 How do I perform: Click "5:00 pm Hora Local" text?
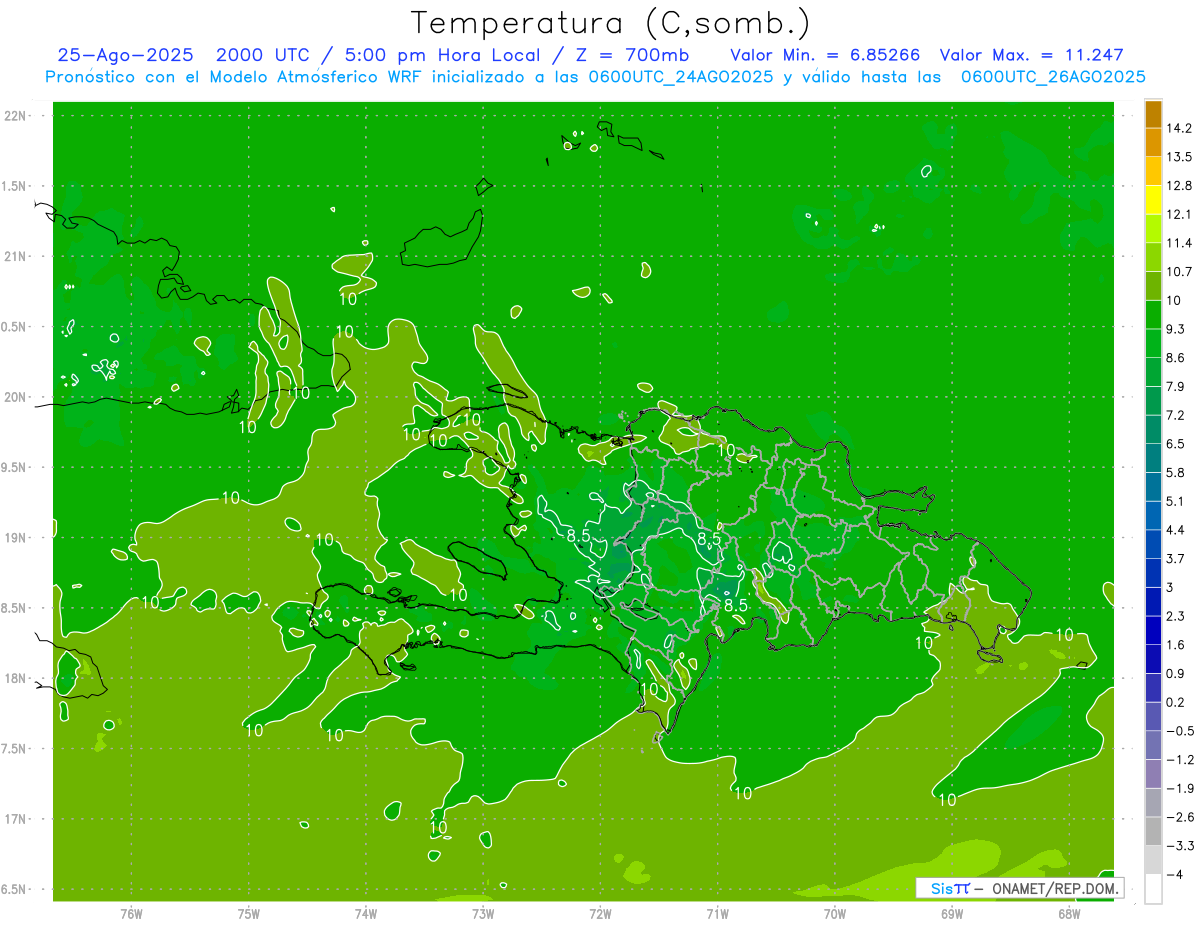click(x=443, y=56)
